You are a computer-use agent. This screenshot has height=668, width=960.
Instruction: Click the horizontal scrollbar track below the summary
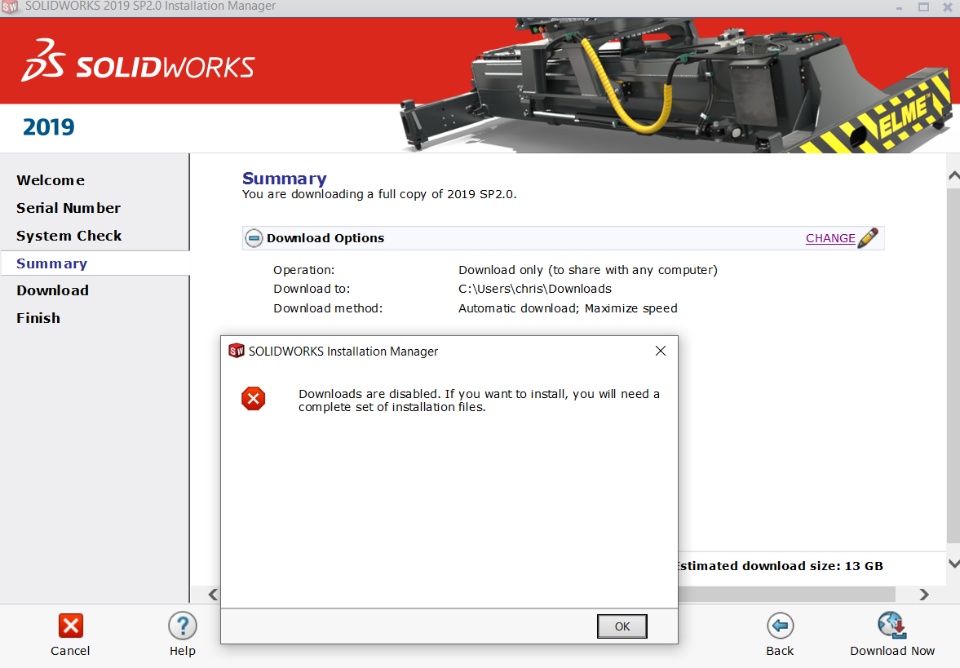(786, 595)
